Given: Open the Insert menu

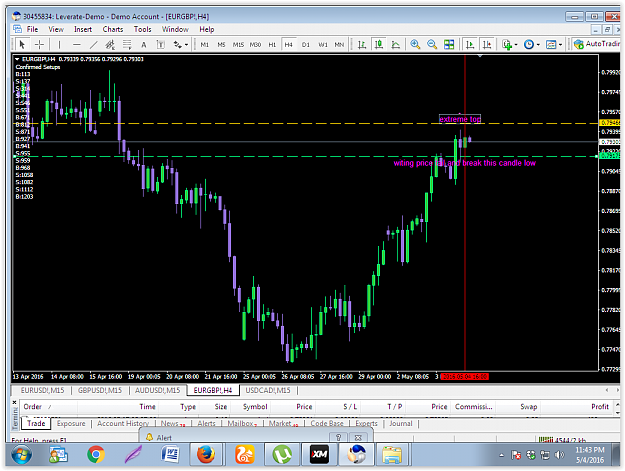Looking at the screenshot, I should click(83, 29).
